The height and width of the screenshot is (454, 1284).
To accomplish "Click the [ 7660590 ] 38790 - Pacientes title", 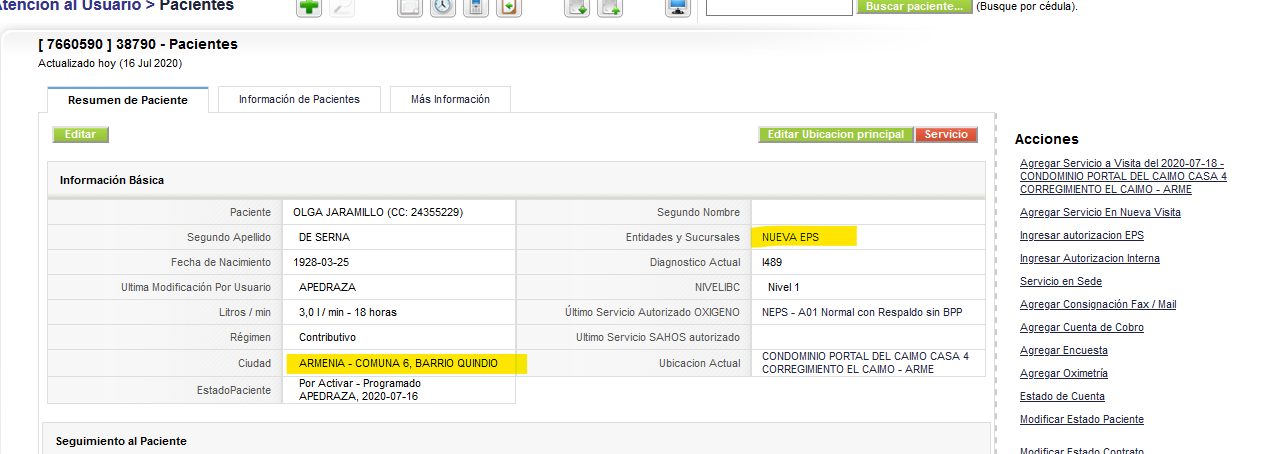I will [x=138, y=44].
